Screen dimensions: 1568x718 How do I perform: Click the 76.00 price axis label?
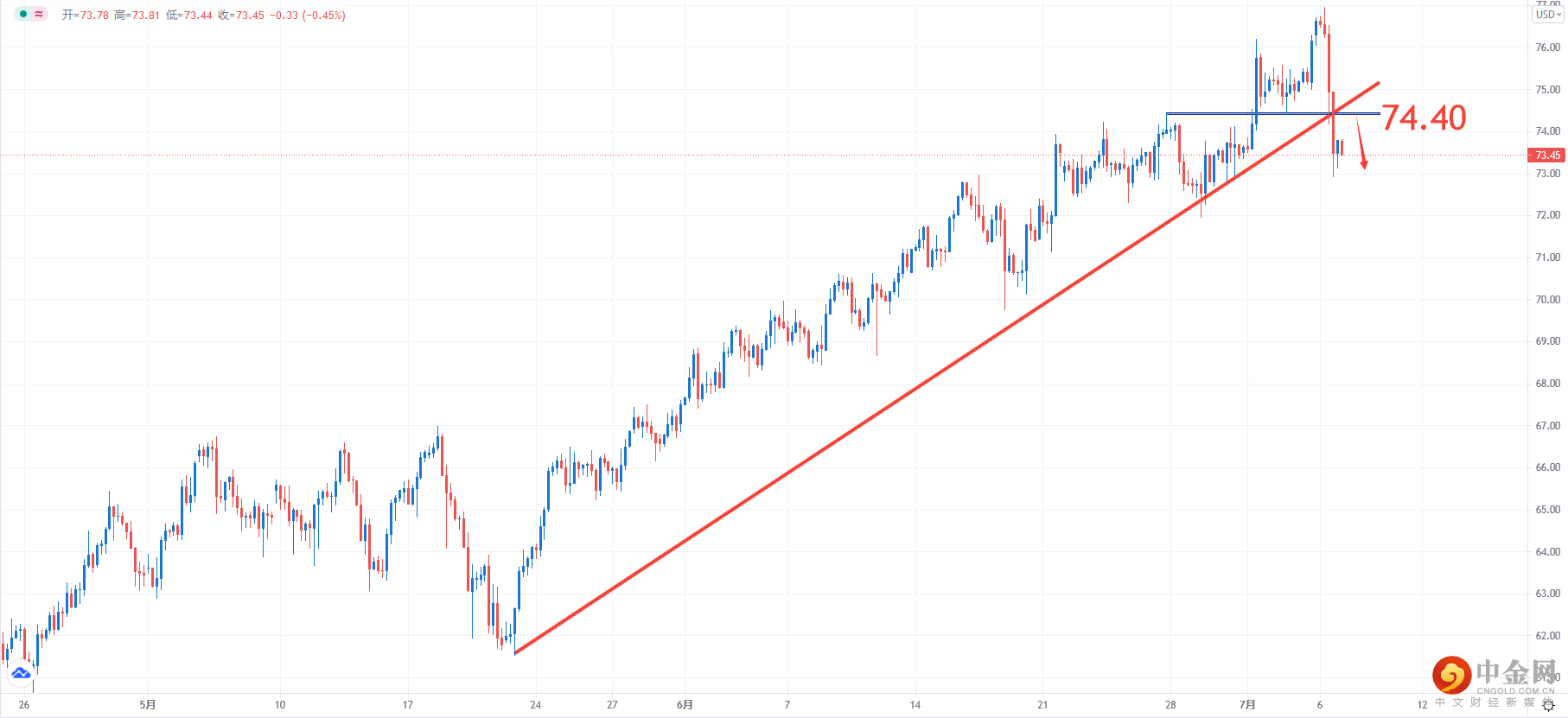point(1547,48)
